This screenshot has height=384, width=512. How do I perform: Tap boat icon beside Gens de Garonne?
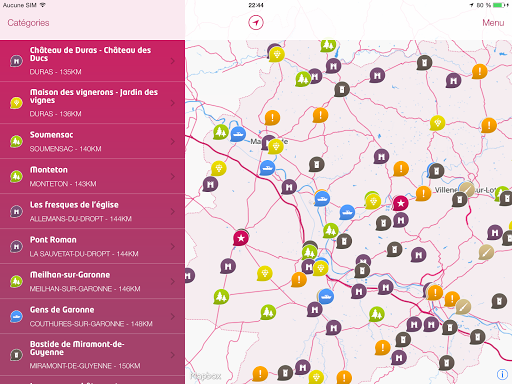(x=16, y=316)
